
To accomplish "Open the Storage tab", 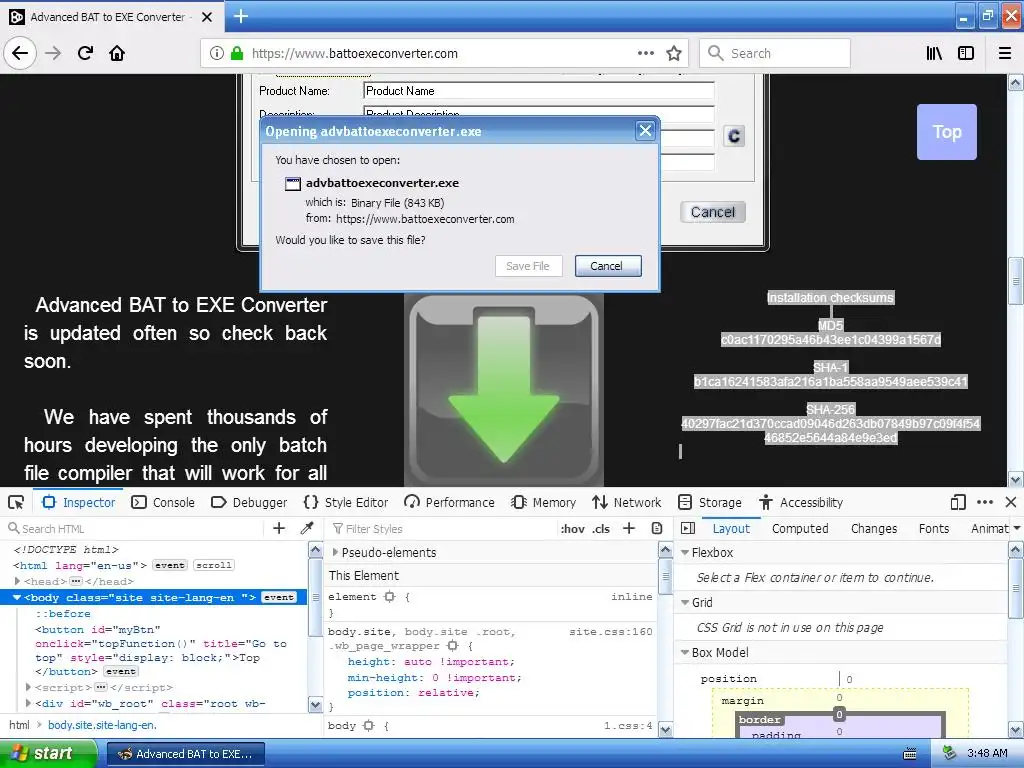I will [709, 502].
